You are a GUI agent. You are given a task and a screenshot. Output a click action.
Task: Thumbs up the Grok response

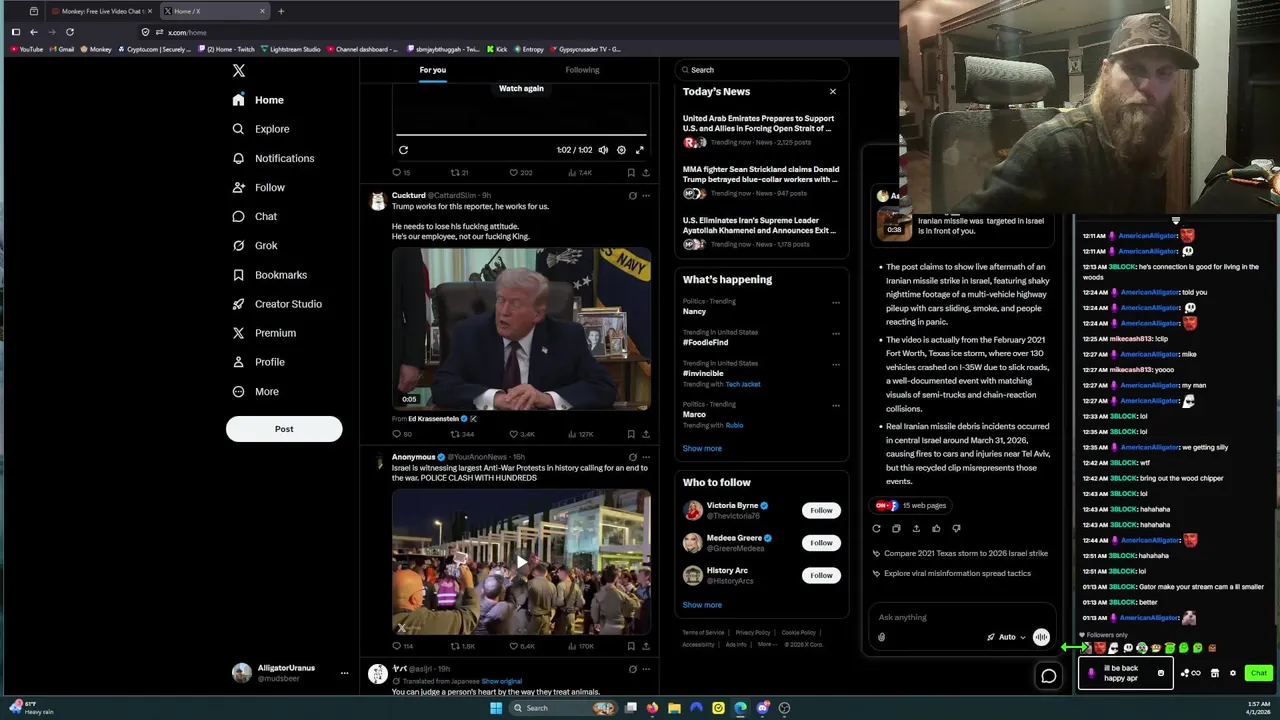pos(936,528)
